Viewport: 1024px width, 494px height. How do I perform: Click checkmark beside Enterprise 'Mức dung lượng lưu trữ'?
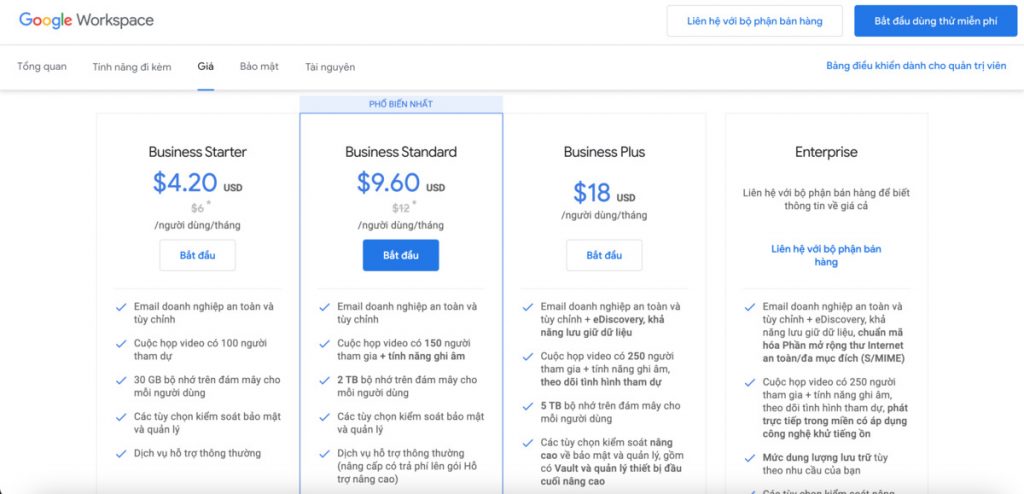(x=750, y=458)
